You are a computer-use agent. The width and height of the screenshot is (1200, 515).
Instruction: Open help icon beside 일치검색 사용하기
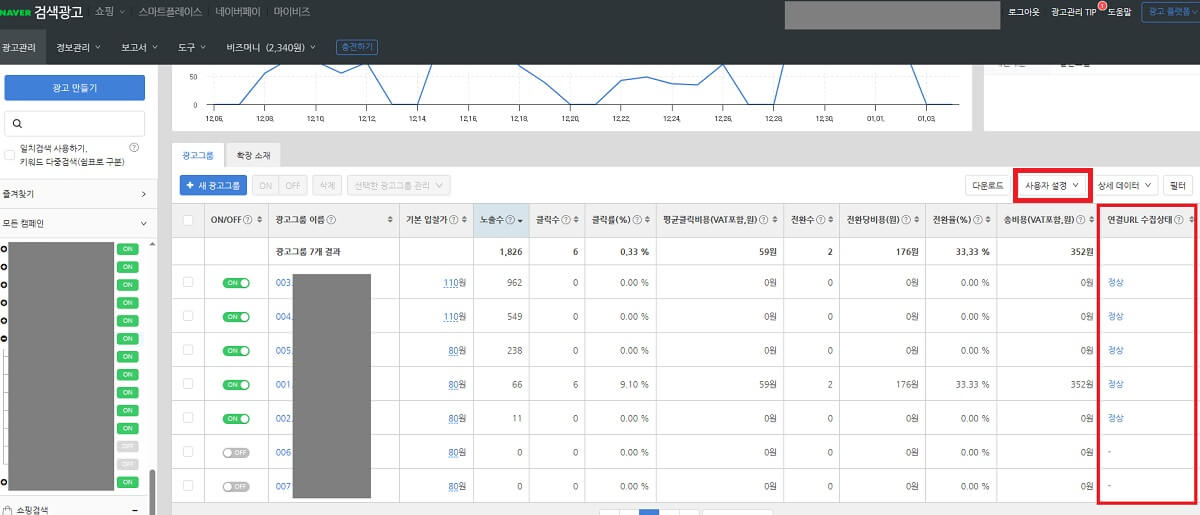click(x=134, y=148)
